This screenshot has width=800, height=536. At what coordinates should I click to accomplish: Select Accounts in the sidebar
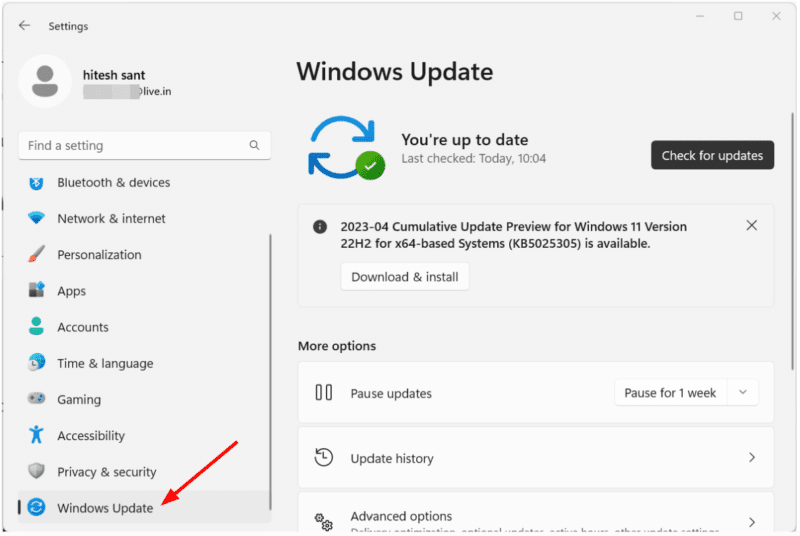coord(144,327)
